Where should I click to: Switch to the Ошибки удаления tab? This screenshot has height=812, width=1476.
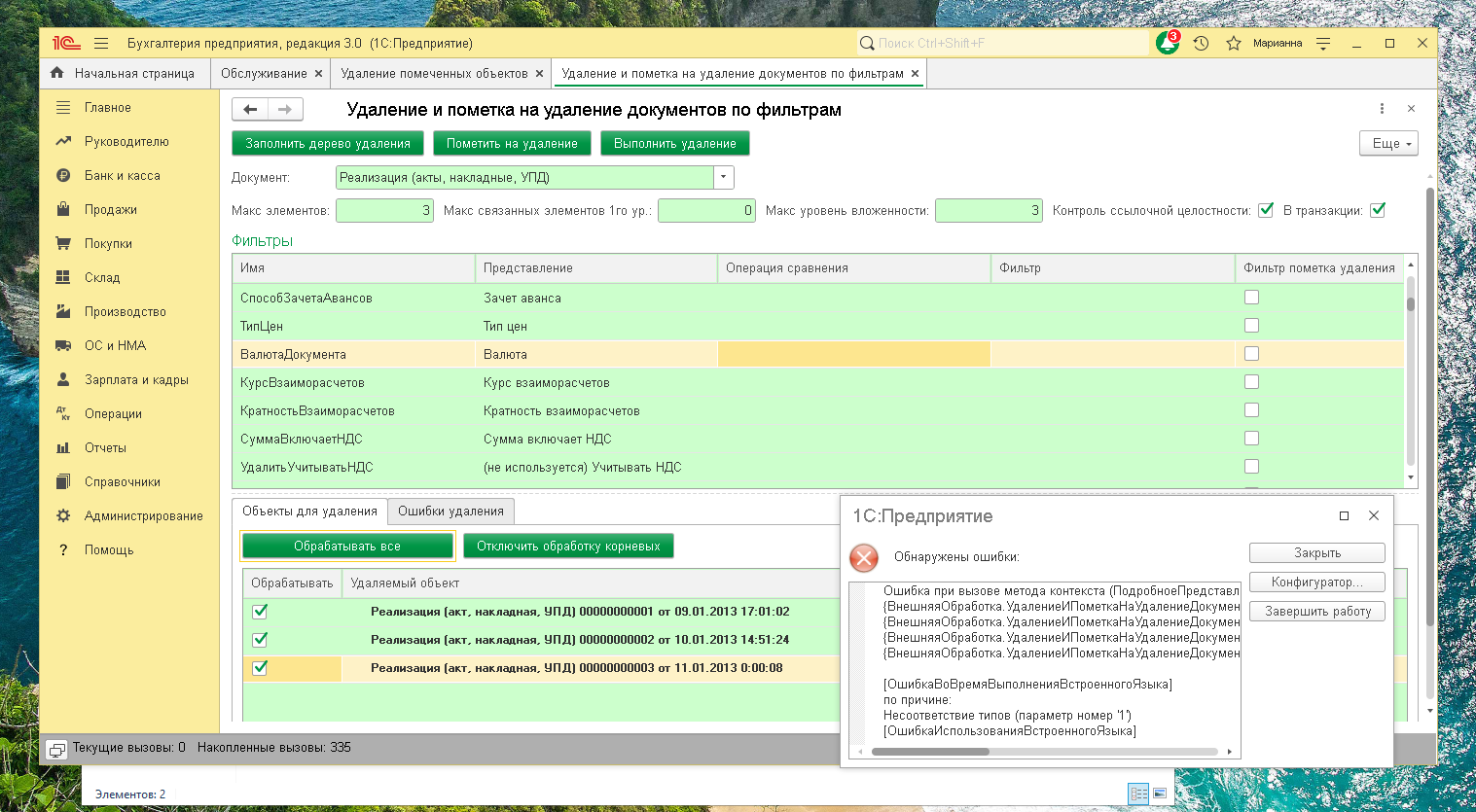450,512
